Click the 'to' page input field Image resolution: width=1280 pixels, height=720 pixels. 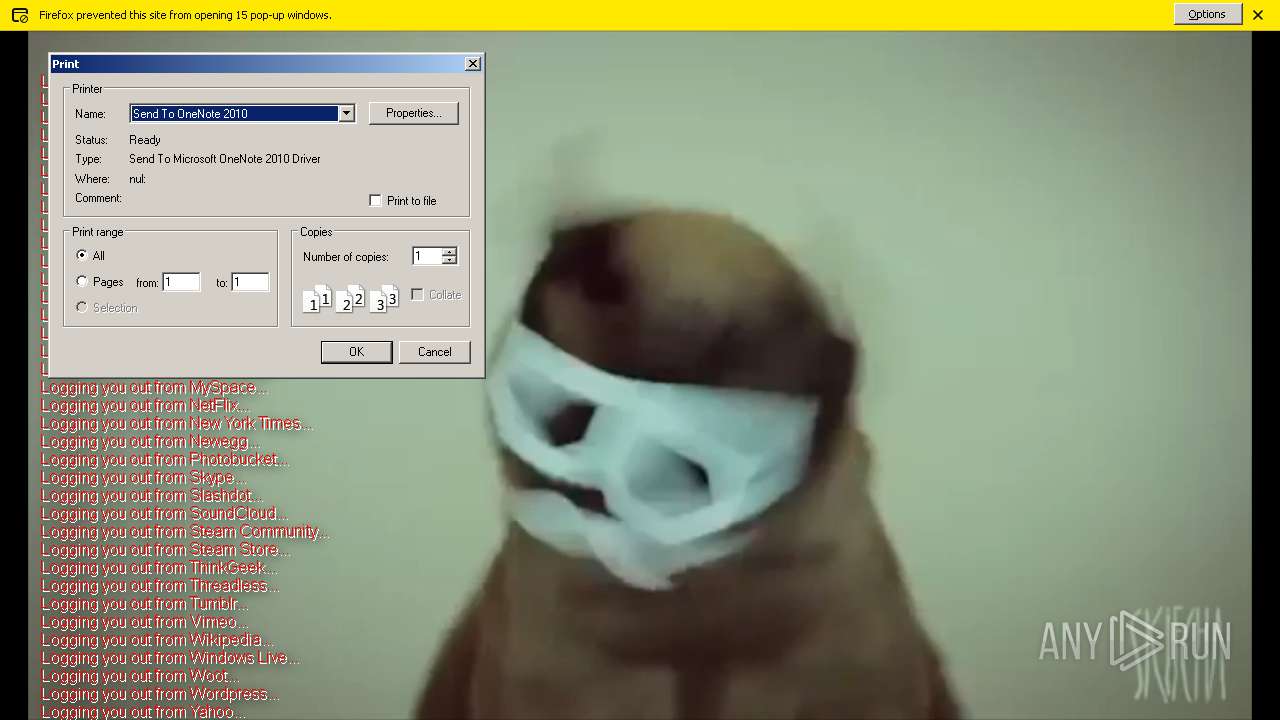pyautogui.click(x=250, y=283)
